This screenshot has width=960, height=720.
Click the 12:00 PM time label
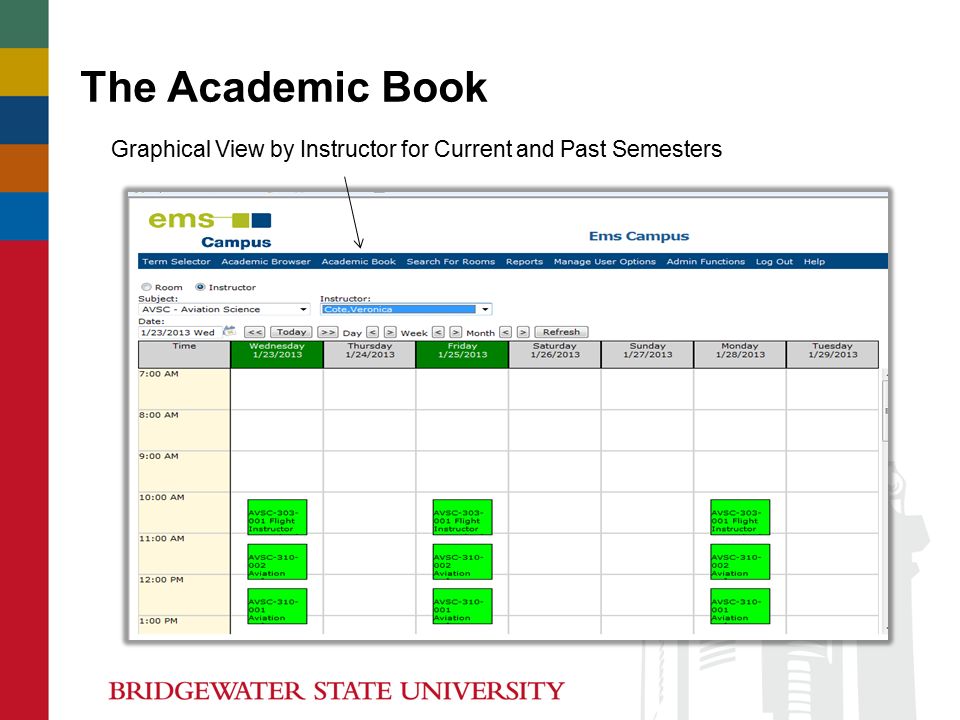pyautogui.click(x=161, y=580)
